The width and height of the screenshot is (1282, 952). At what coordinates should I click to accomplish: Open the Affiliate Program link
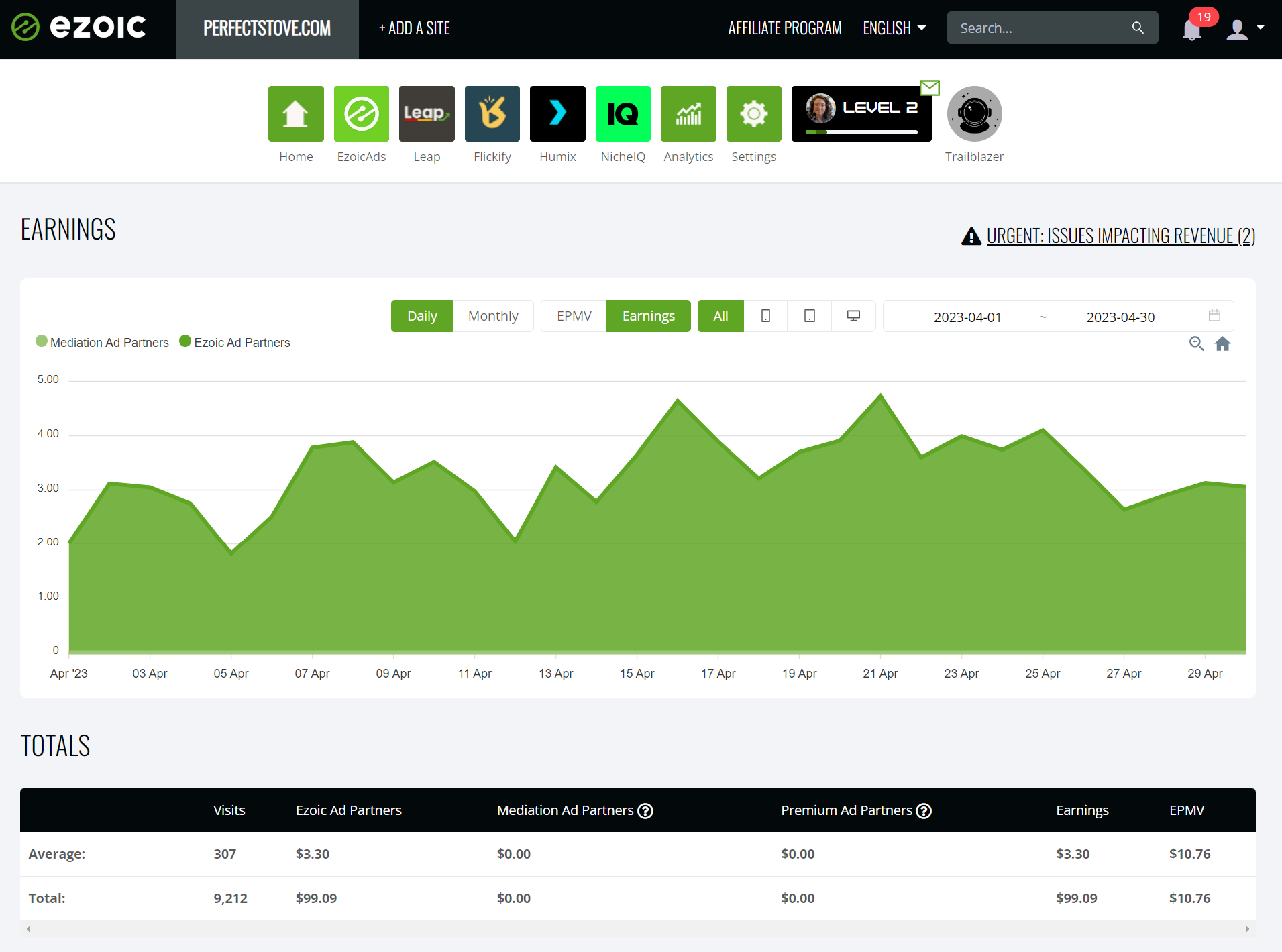(x=785, y=28)
